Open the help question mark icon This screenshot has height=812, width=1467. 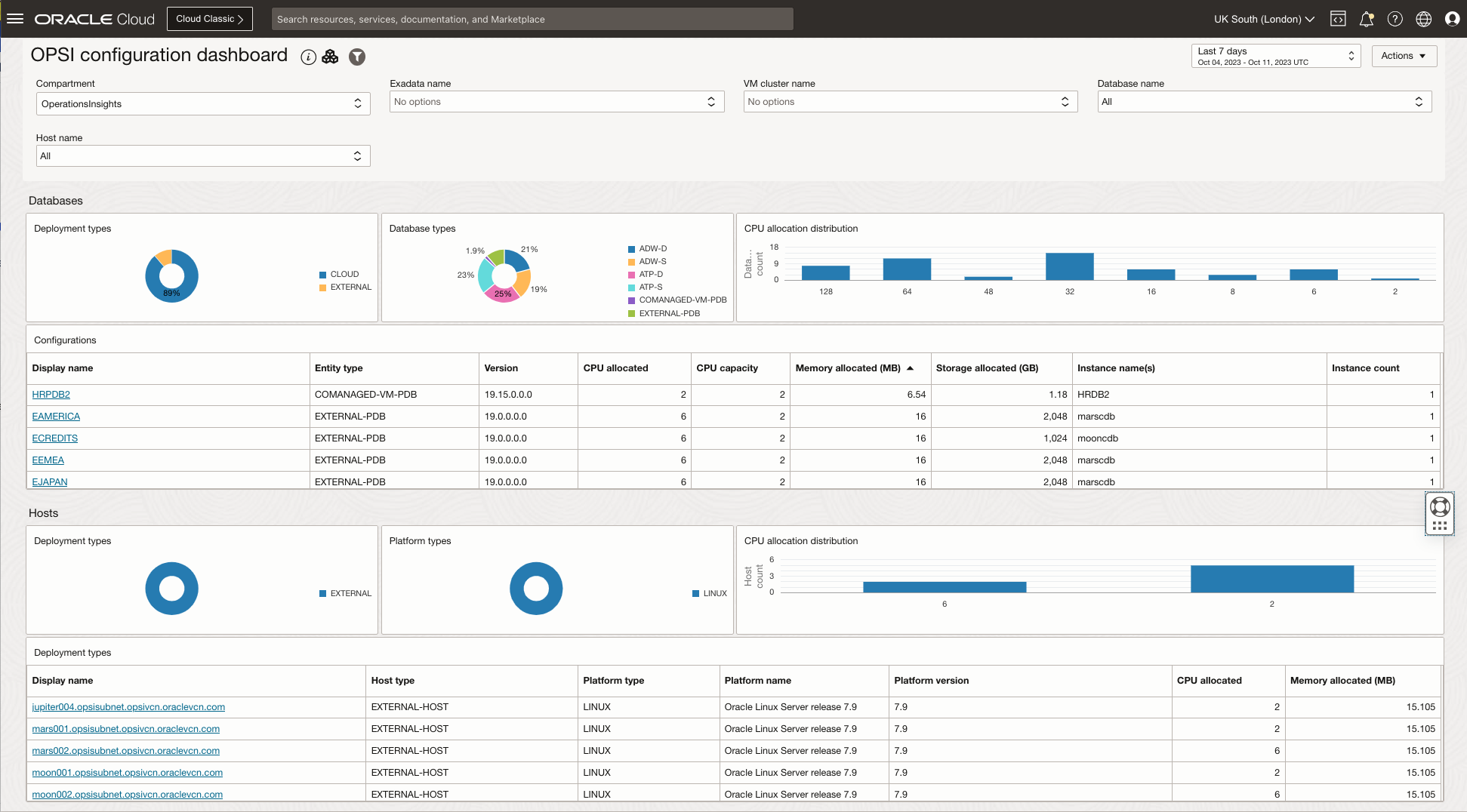pos(1395,19)
